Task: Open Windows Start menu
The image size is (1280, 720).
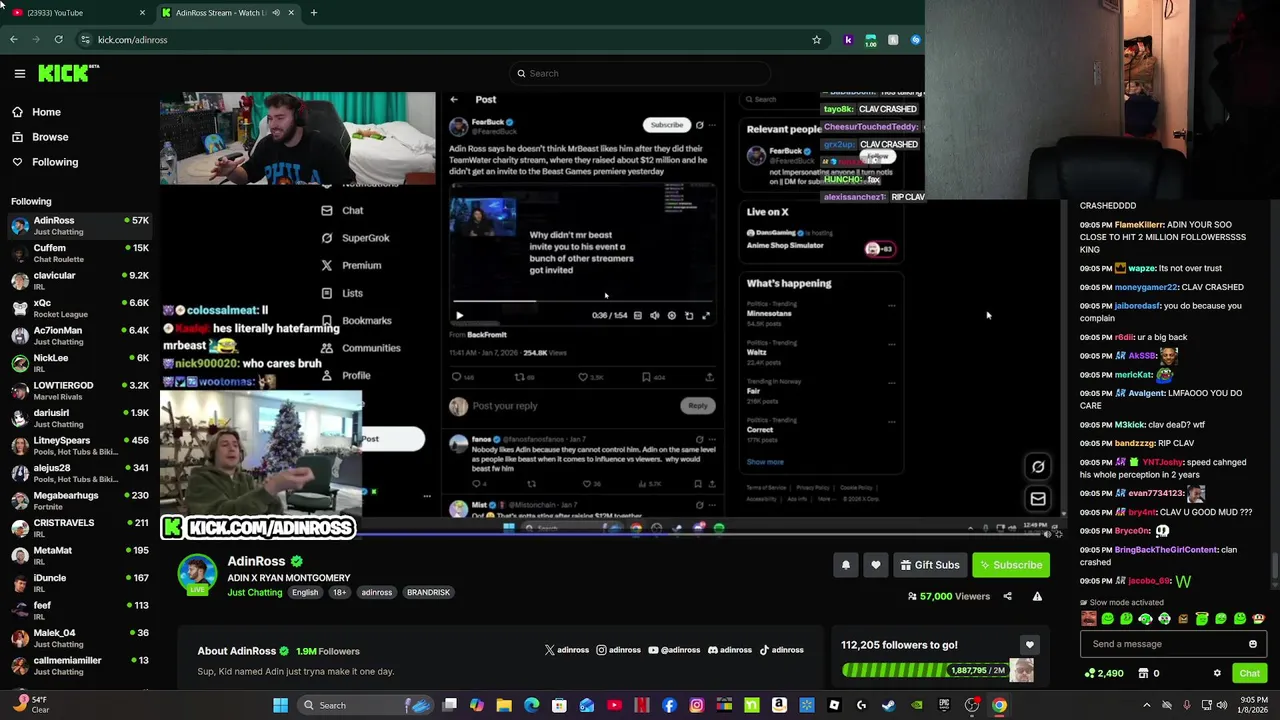Action: click(x=281, y=705)
